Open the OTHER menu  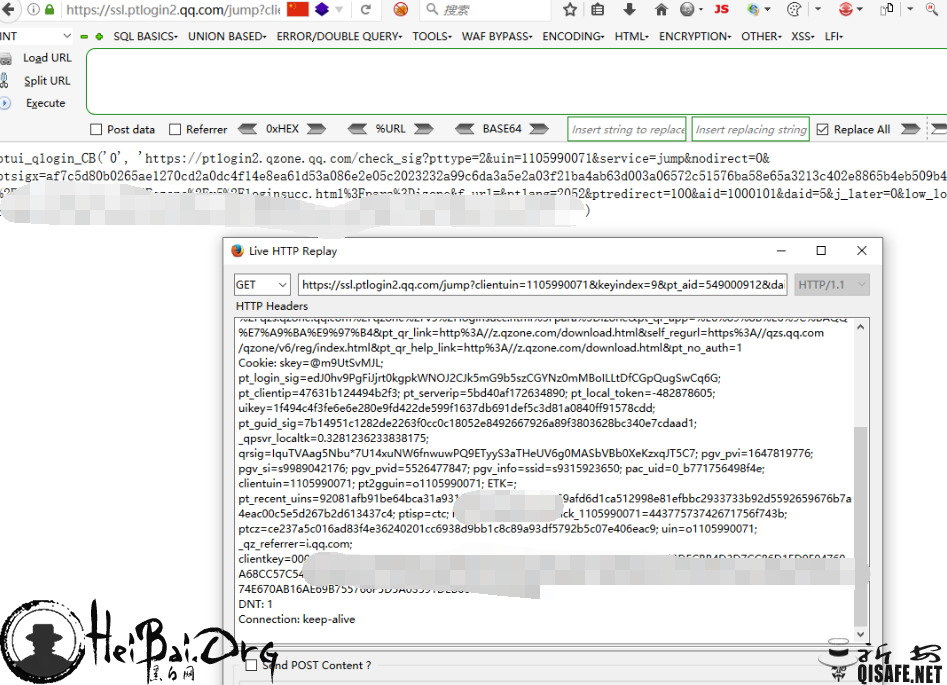click(x=762, y=36)
